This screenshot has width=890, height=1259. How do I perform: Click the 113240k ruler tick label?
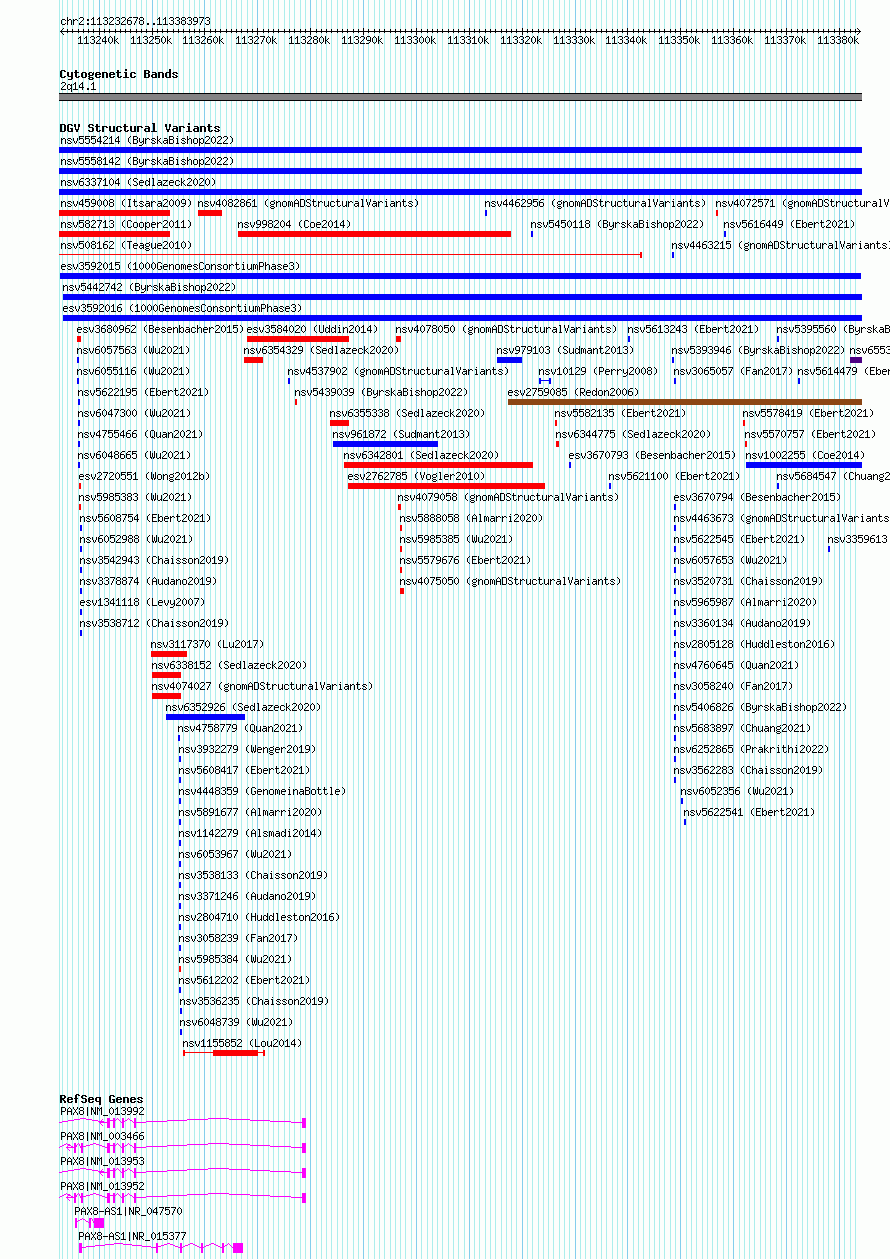98,40
